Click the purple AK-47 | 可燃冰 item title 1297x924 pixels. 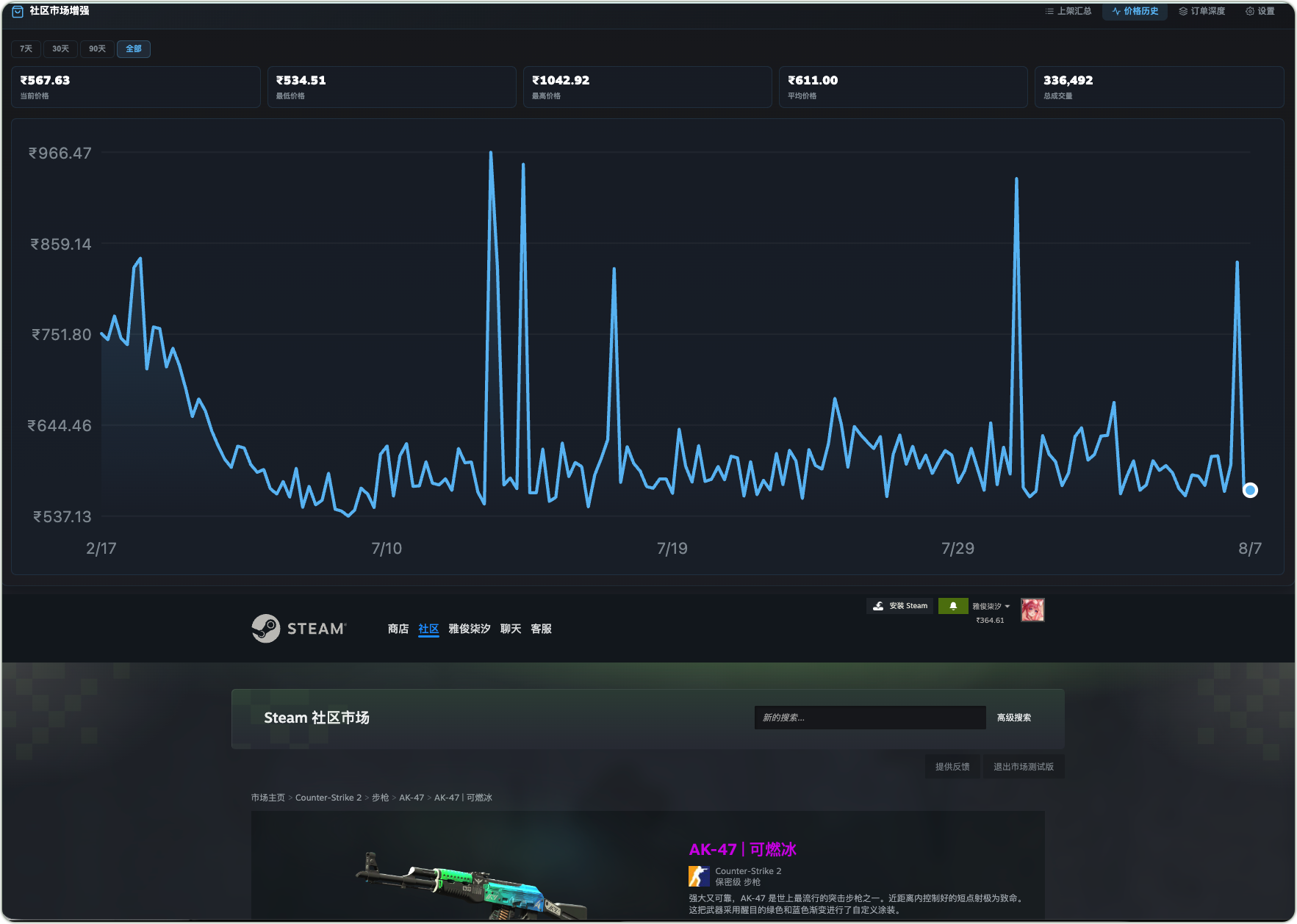pyautogui.click(x=742, y=850)
